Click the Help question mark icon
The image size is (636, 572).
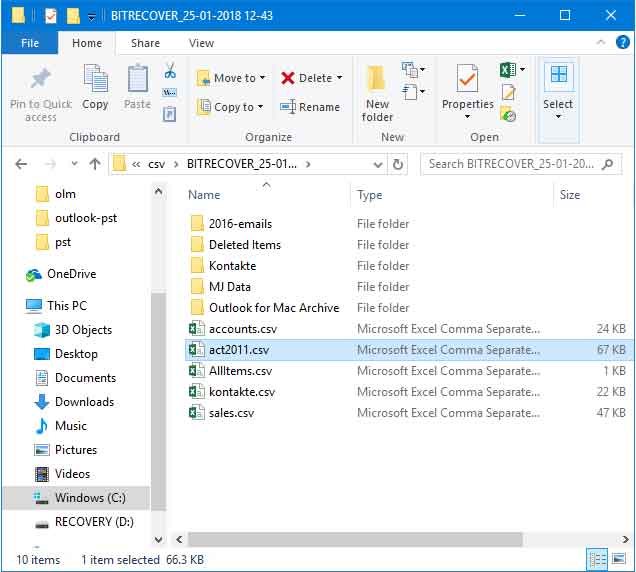coord(623,42)
